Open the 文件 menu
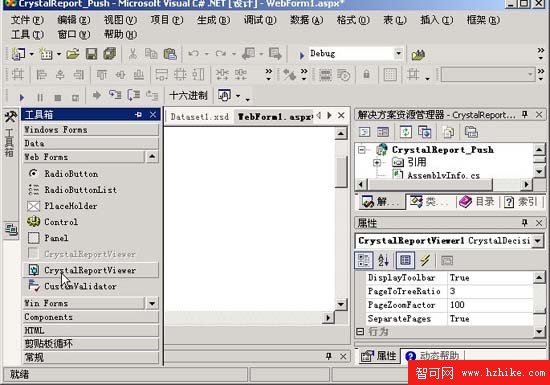 (x=27, y=20)
